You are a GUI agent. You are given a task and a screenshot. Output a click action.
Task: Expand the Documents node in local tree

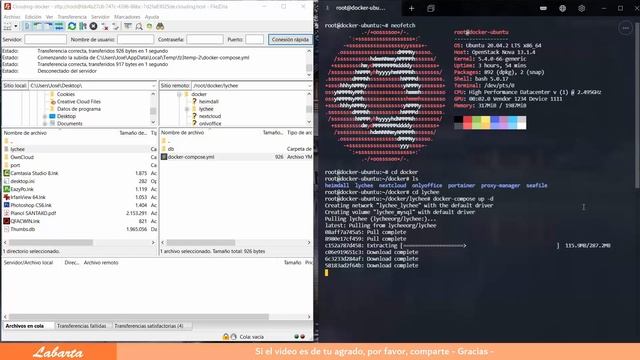[x=45, y=123]
